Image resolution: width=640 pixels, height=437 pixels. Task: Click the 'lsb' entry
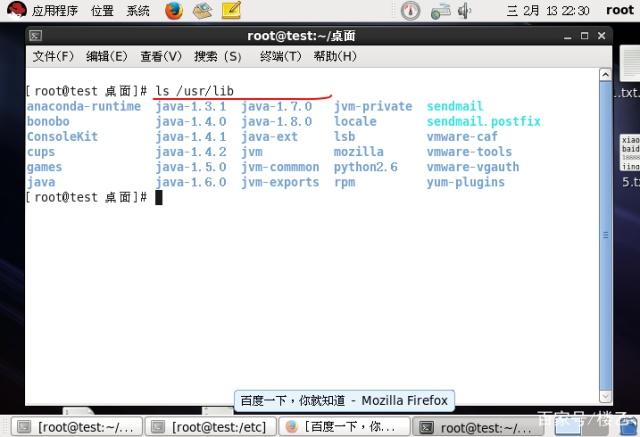tap(344, 136)
